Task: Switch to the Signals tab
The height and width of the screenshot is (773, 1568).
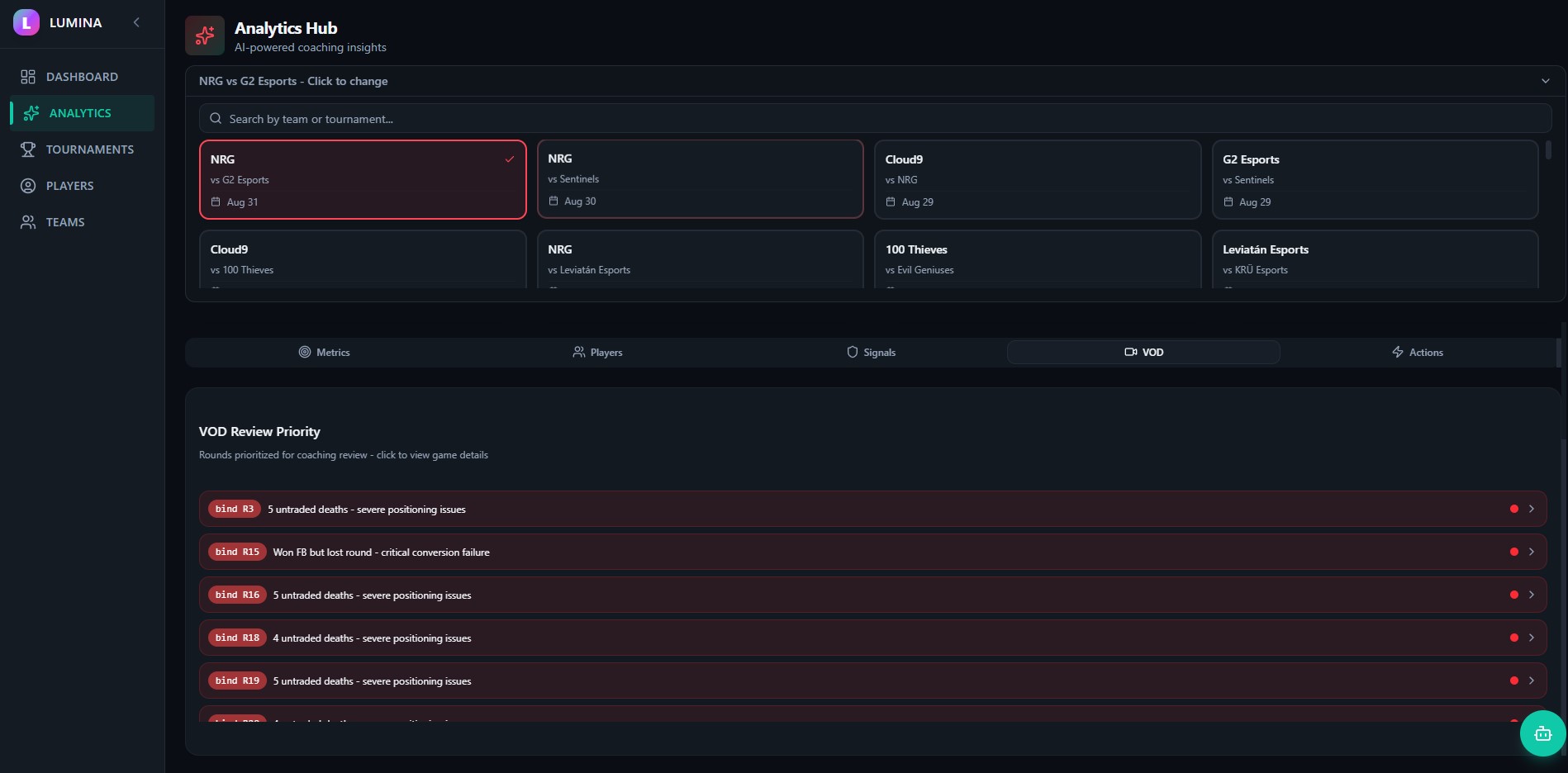Action: [x=871, y=352]
